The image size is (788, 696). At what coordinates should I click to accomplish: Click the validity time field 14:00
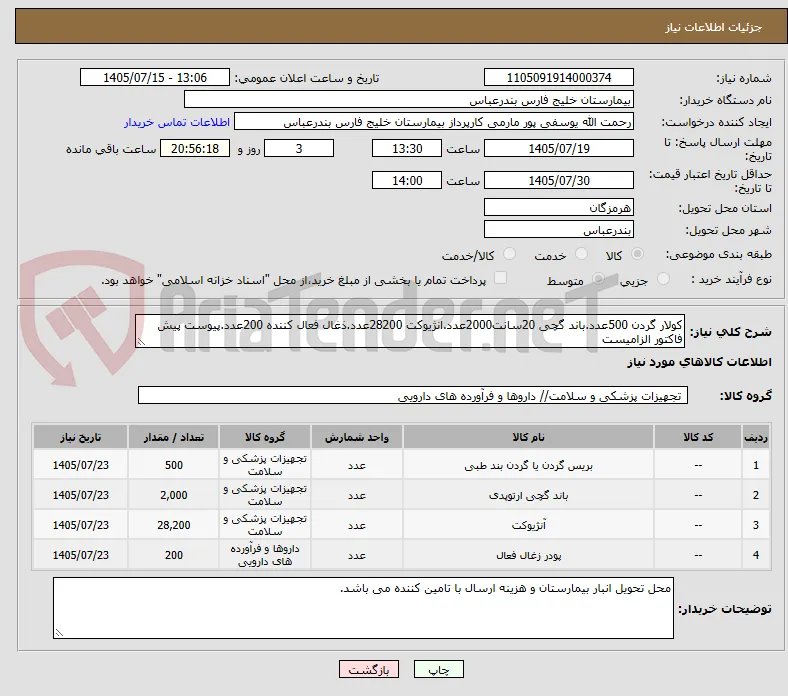coord(407,180)
